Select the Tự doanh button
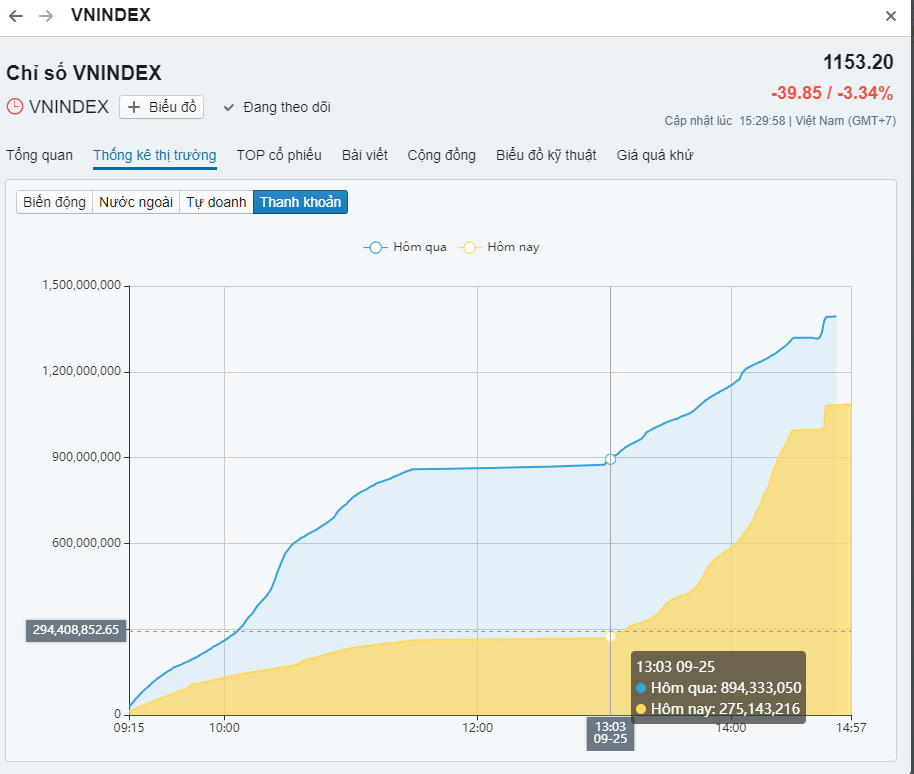Screen dimensions: 914x774 pyautogui.click(x=216, y=202)
